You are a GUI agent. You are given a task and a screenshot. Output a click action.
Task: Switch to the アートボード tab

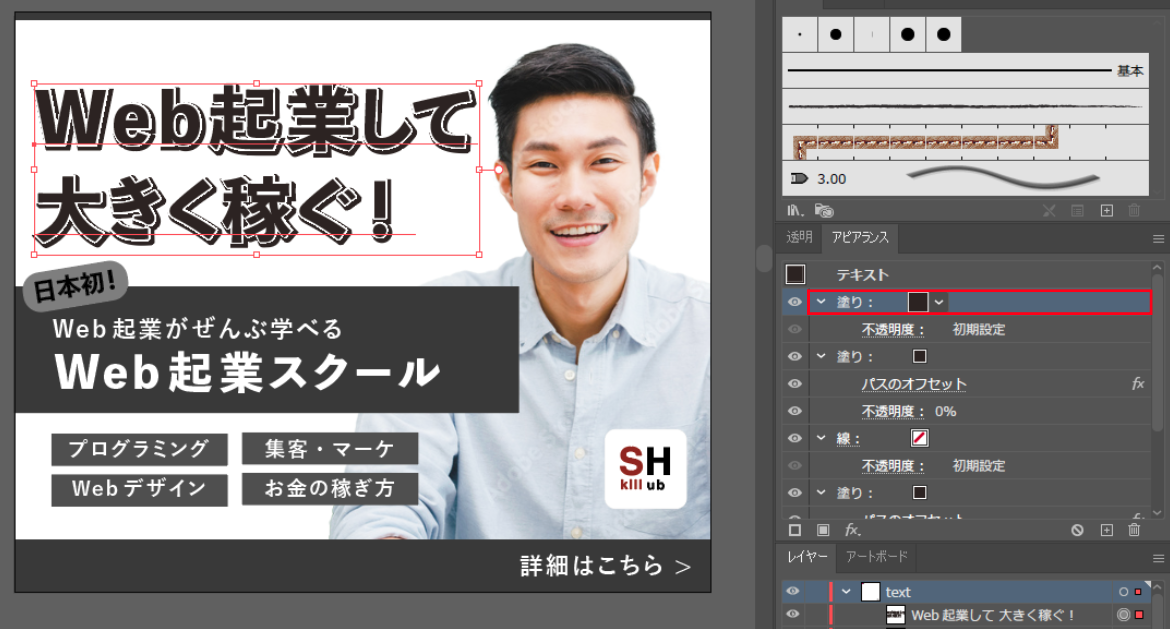click(877, 557)
